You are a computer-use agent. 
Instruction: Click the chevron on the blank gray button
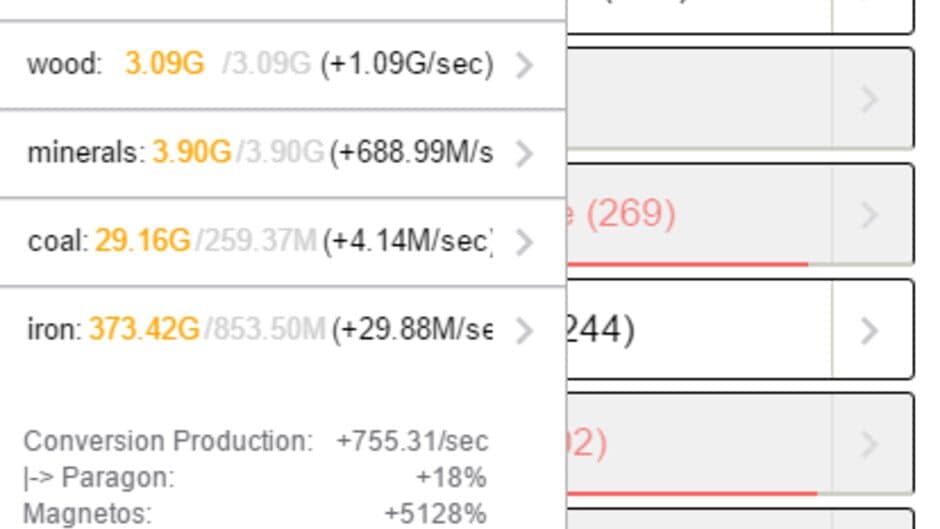pos(869,98)
